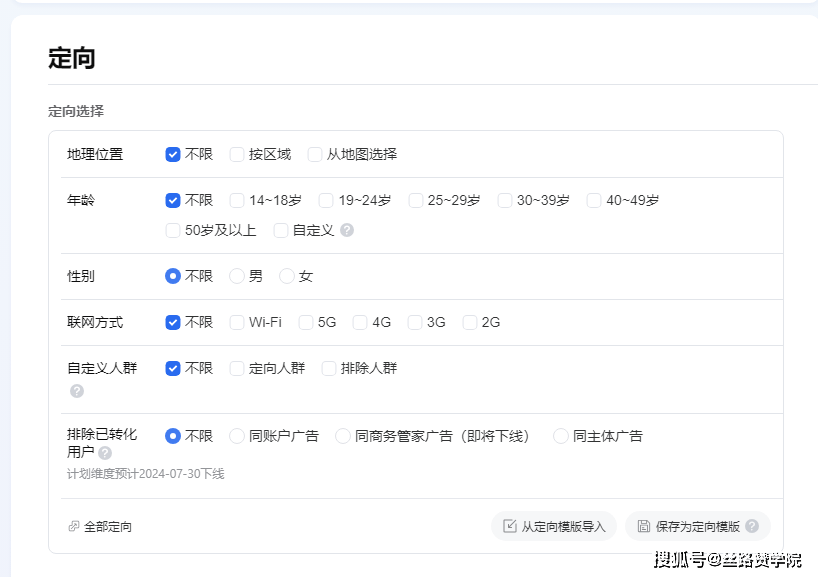Check the 5G network checkbox
This screenshot has width=818, height=577.
(x=306, y=322)
